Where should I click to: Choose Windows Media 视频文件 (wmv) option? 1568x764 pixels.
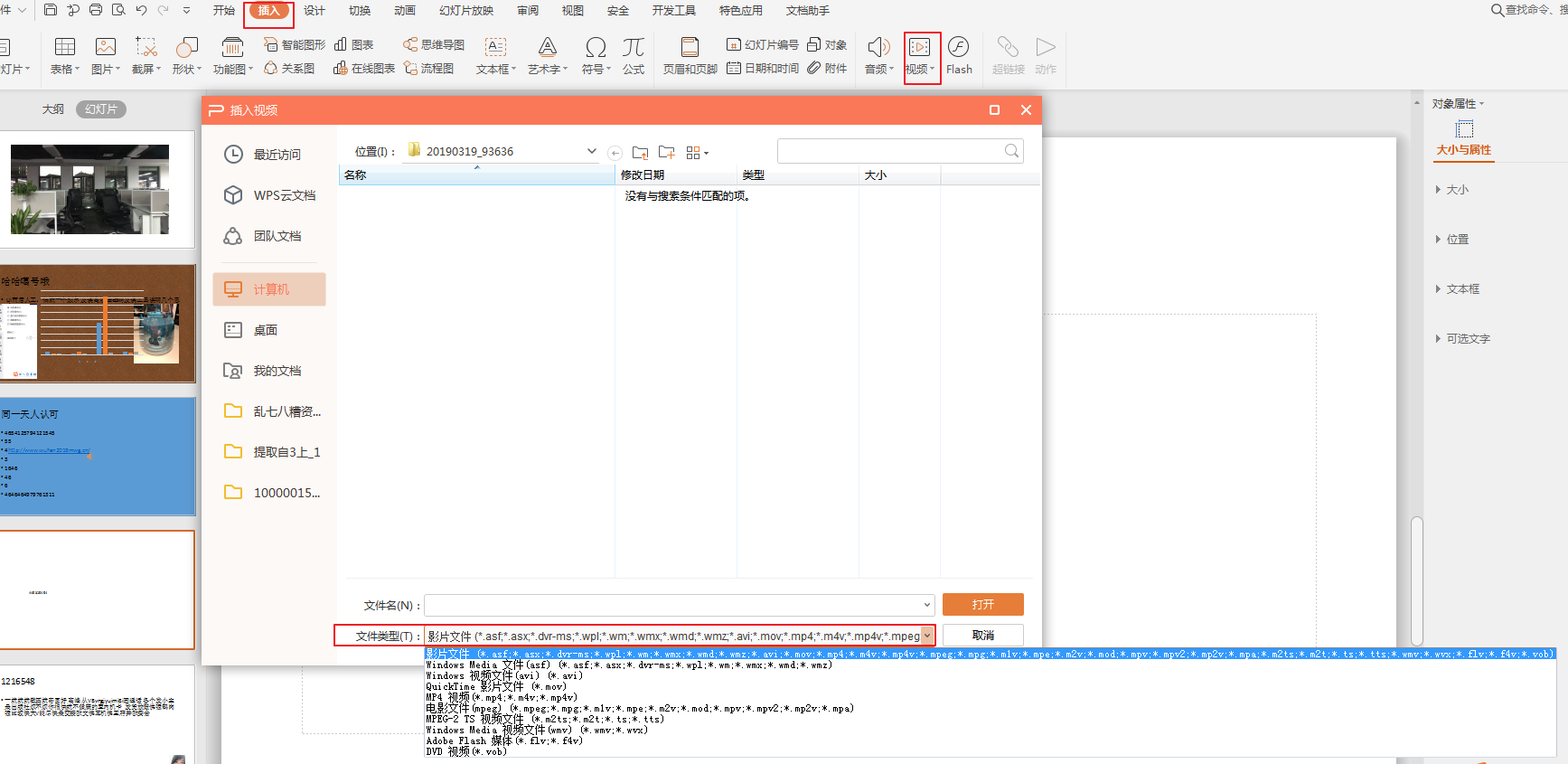coord(537,730)
